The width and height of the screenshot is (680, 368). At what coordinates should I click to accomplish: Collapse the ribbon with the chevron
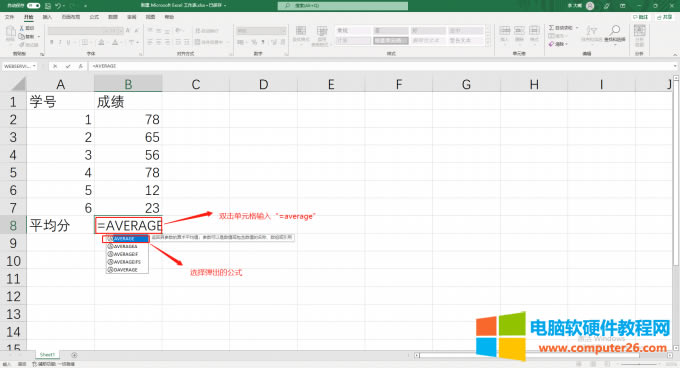pos(675,55)
